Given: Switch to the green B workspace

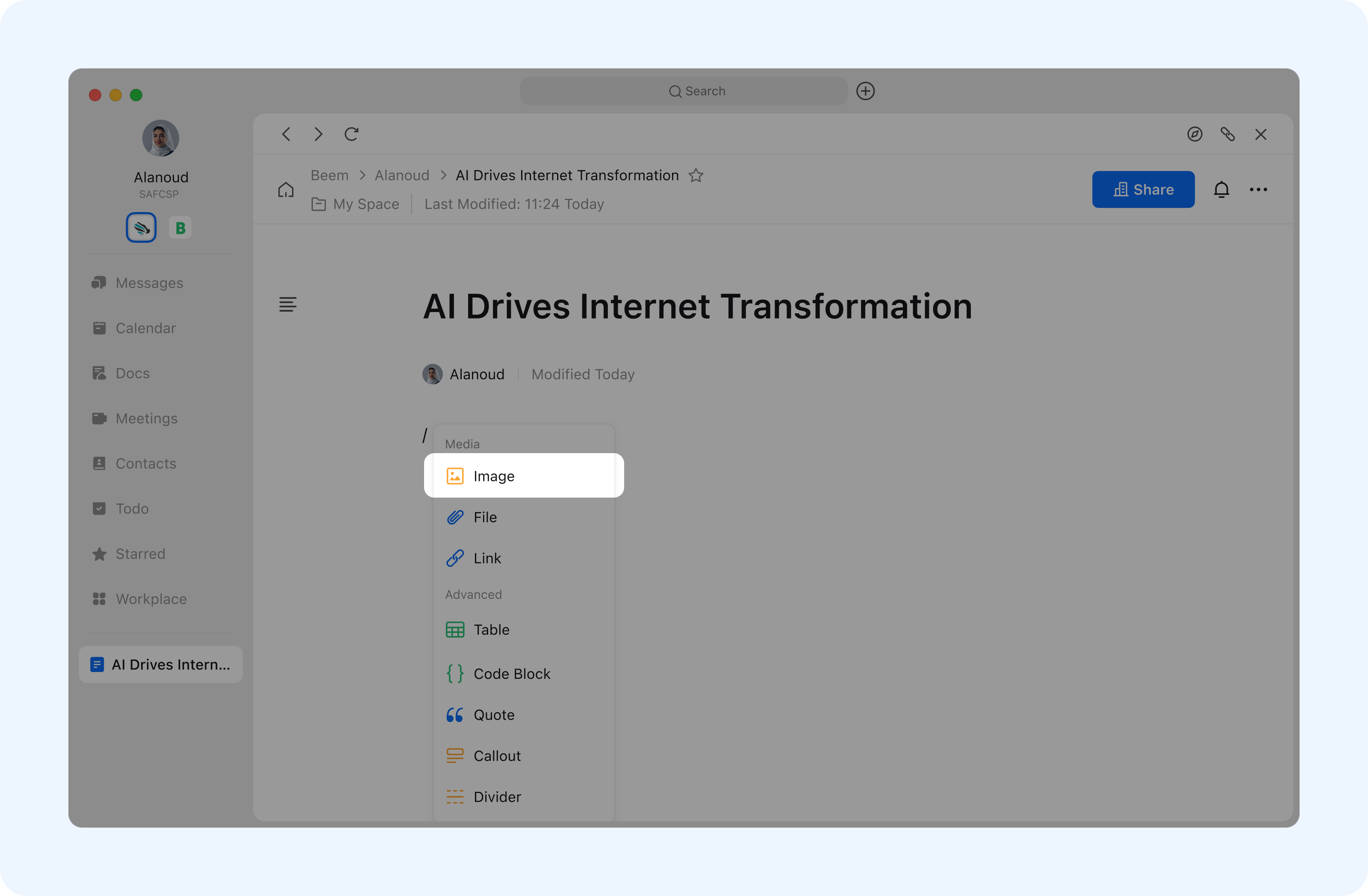Looking at the screenshot, I should coord(180,228).
